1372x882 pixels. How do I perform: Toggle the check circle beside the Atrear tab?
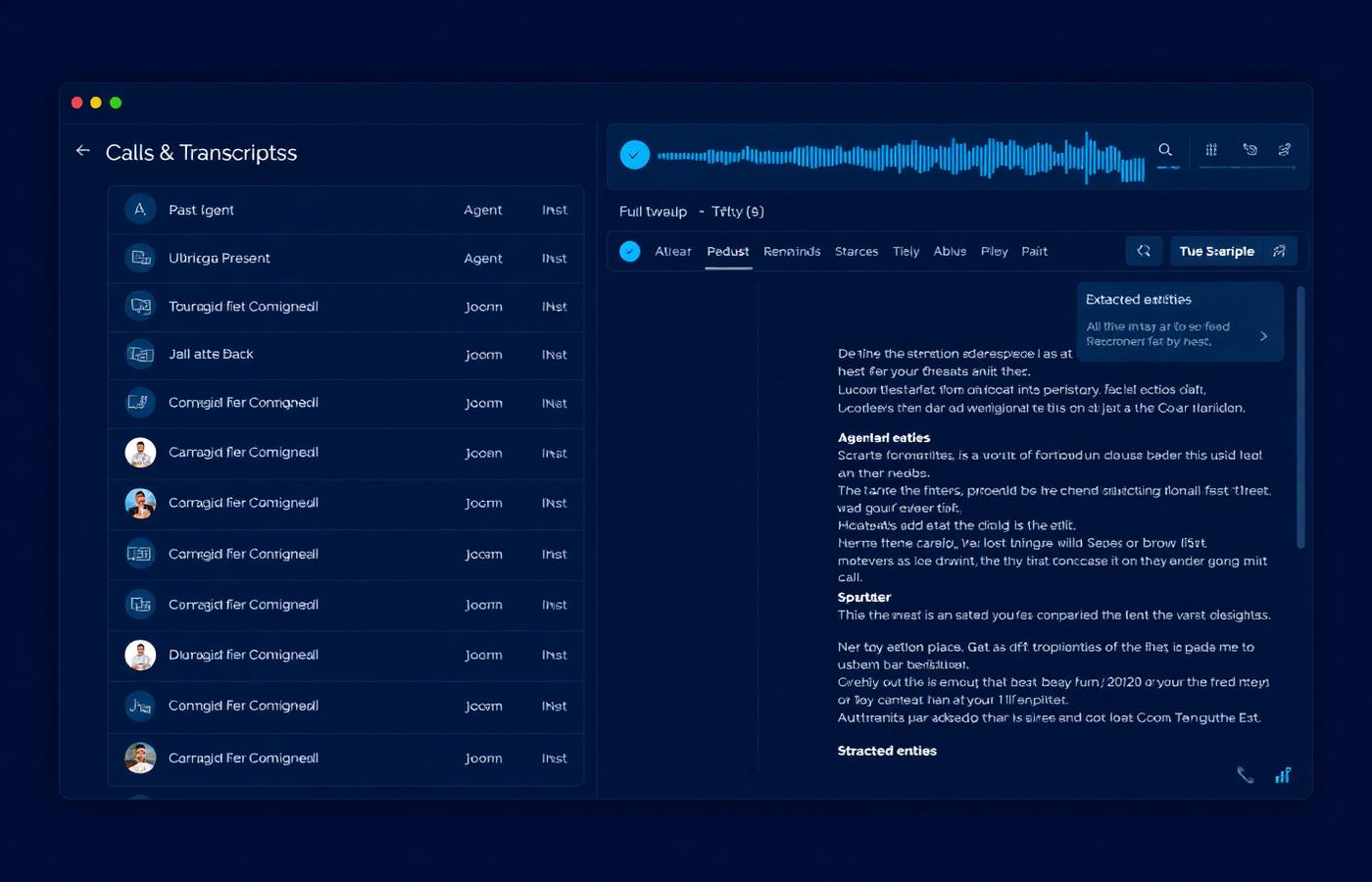630,251
